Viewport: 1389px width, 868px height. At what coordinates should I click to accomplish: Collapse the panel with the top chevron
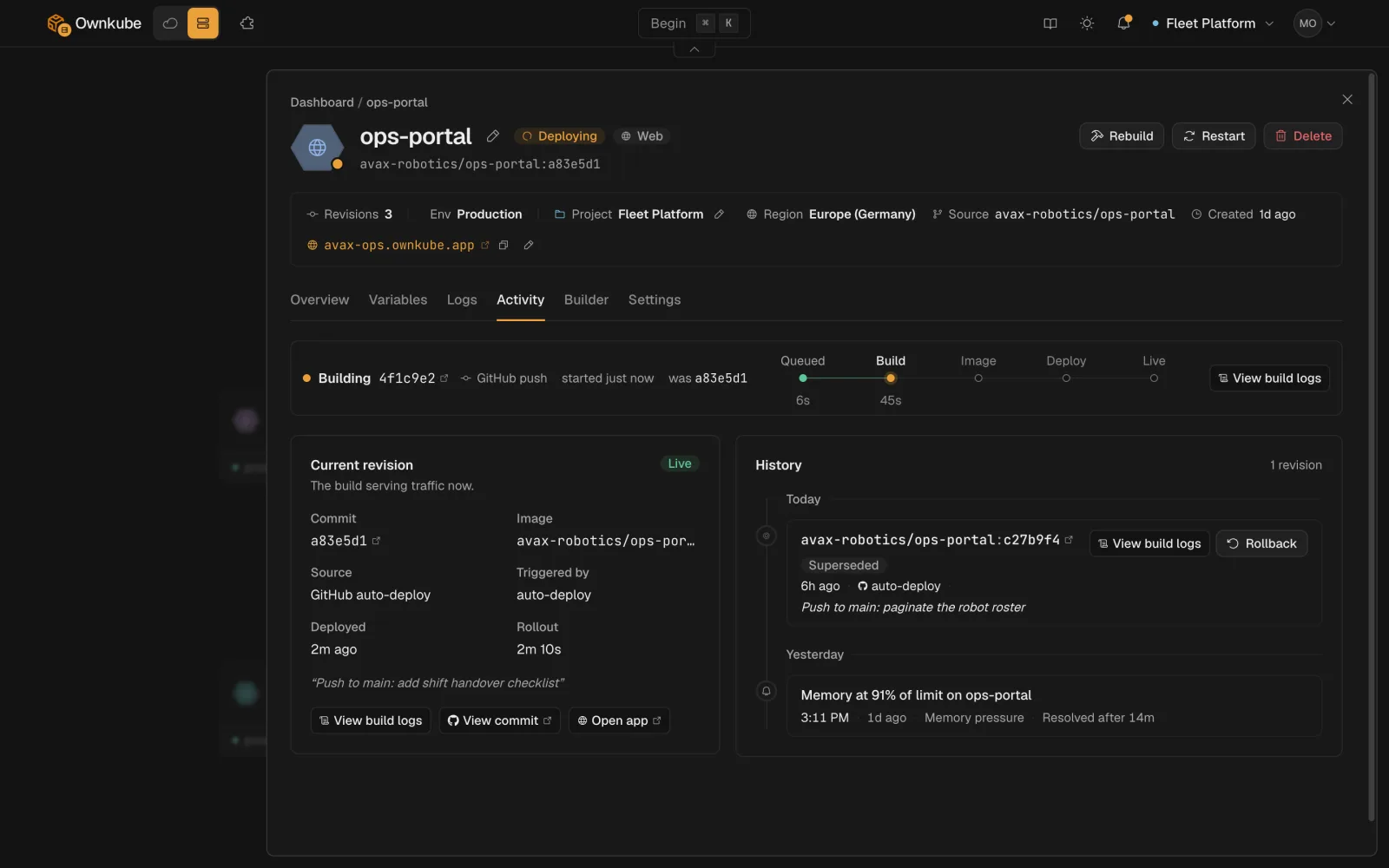[694, 49]
